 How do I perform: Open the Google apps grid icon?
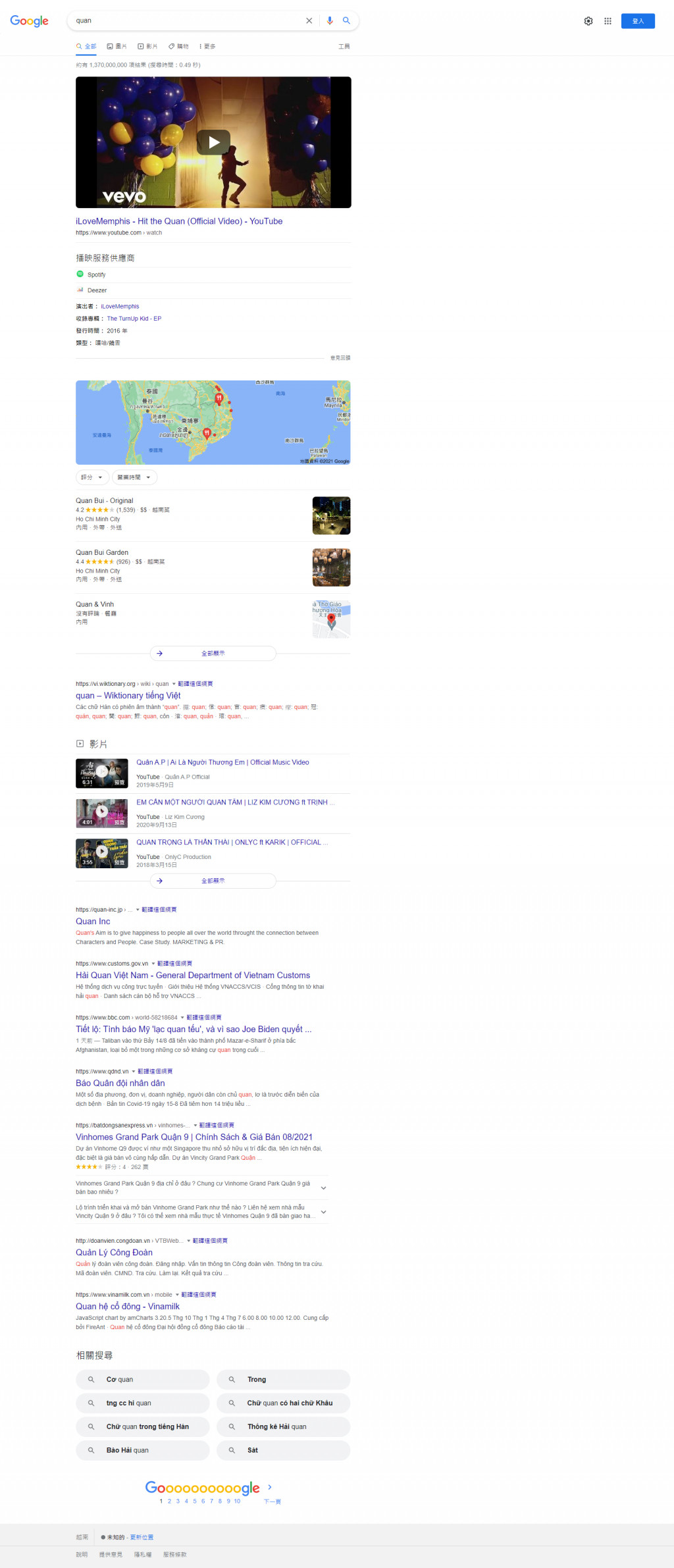click(x=608, y=21)
